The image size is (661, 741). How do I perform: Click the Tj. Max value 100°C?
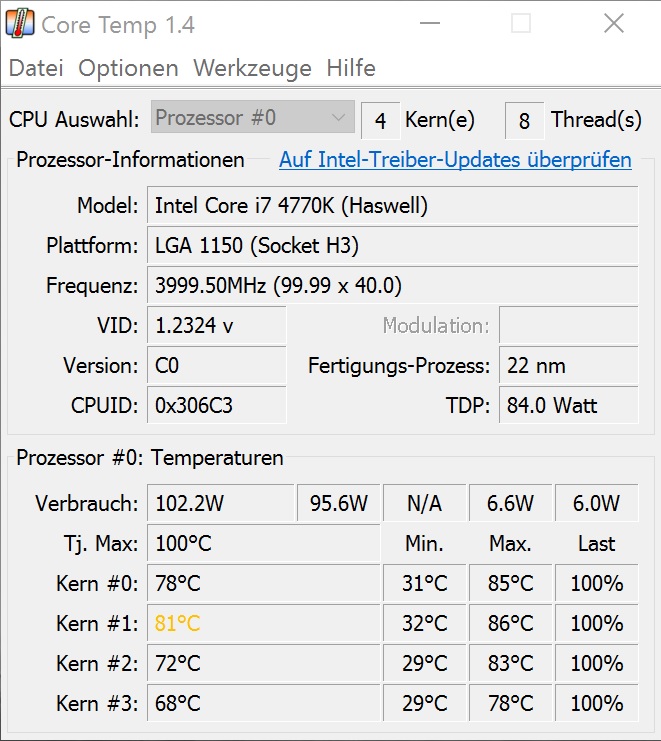click(x=264, y=543)
